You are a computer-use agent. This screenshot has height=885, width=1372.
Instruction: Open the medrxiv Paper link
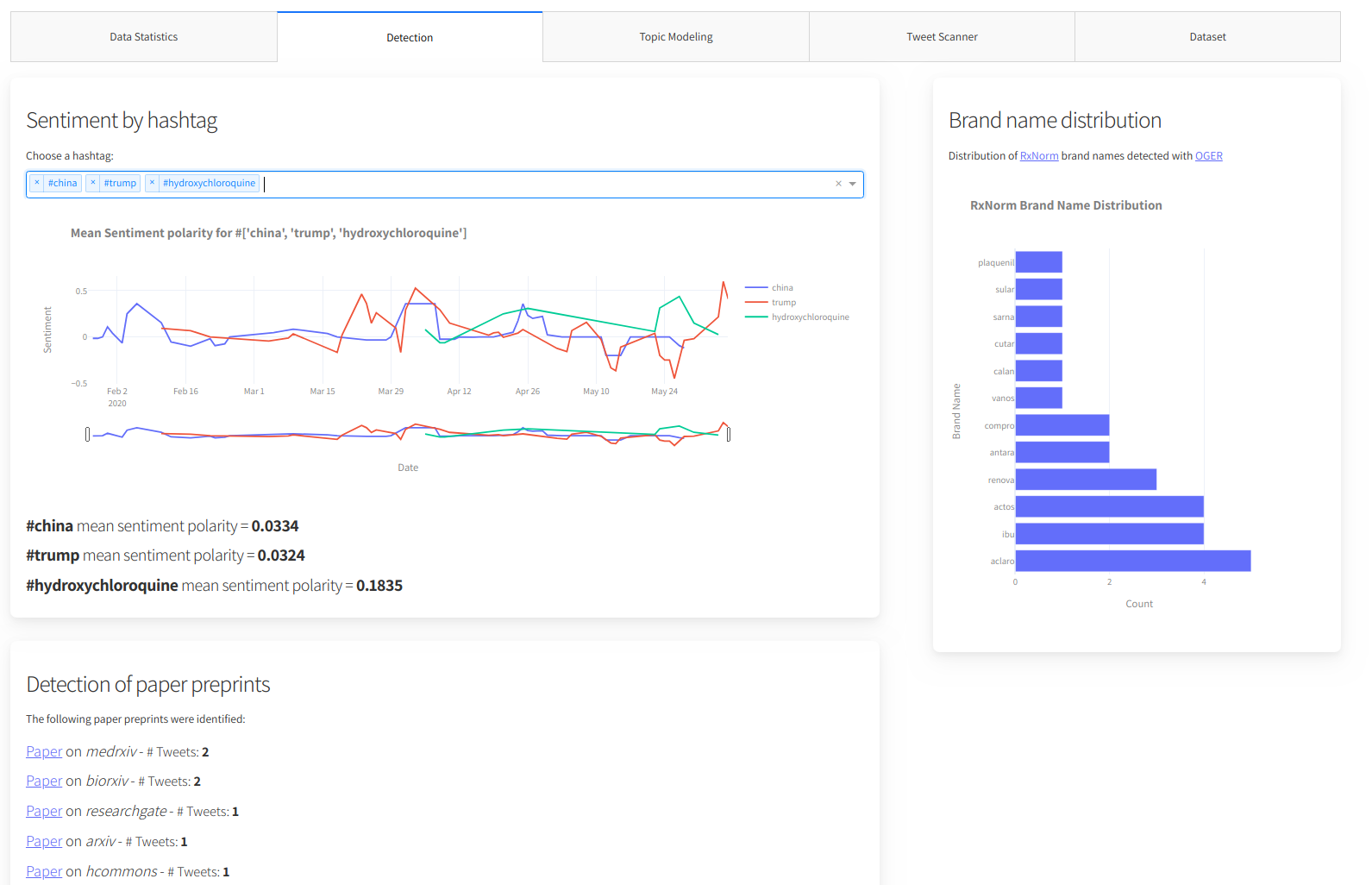click(44, 752)
